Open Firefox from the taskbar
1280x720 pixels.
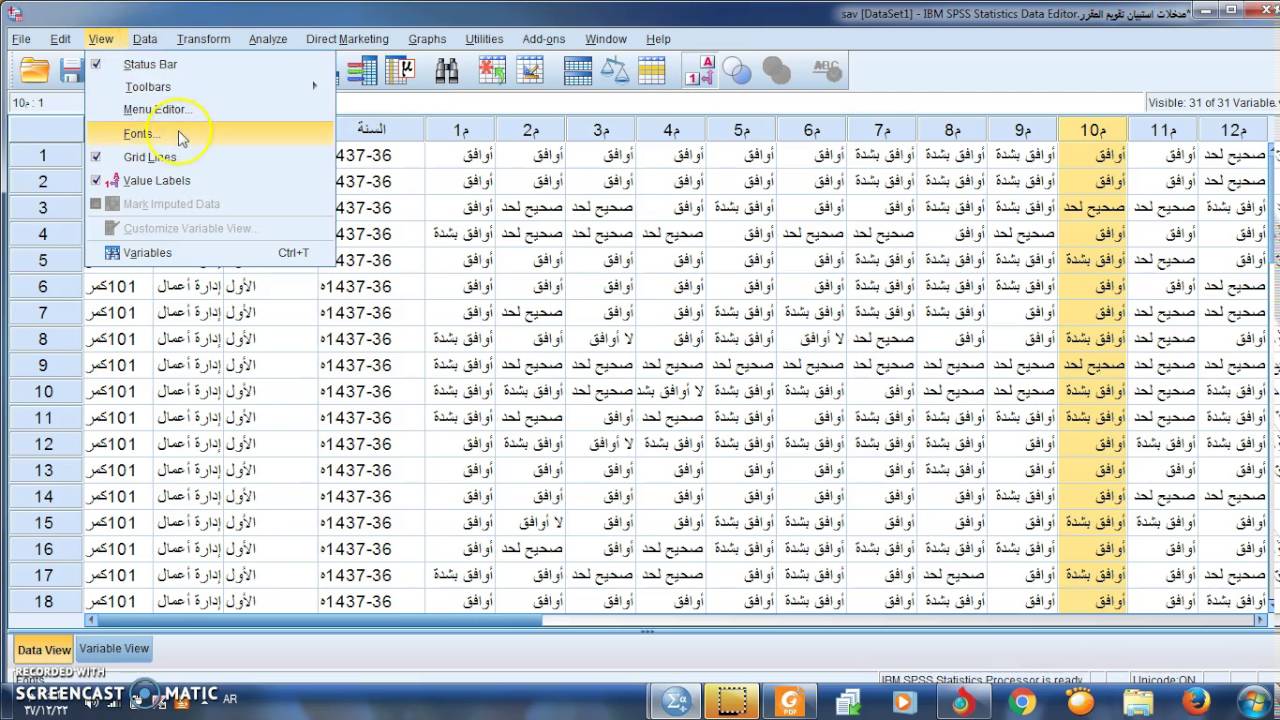click(1196, 702)
